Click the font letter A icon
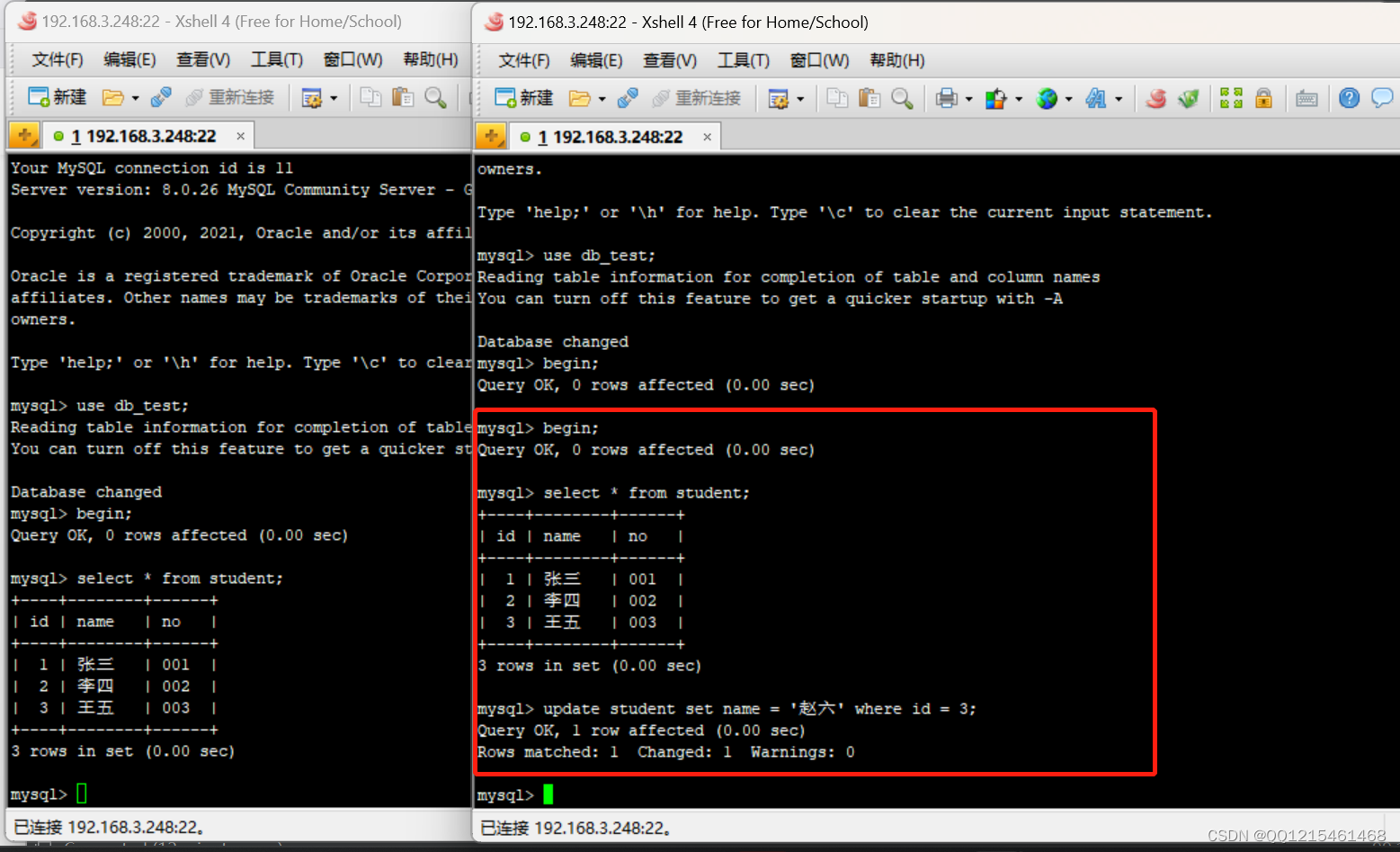This screenshot has width=1400, height=852. [x=1096, y=98]
